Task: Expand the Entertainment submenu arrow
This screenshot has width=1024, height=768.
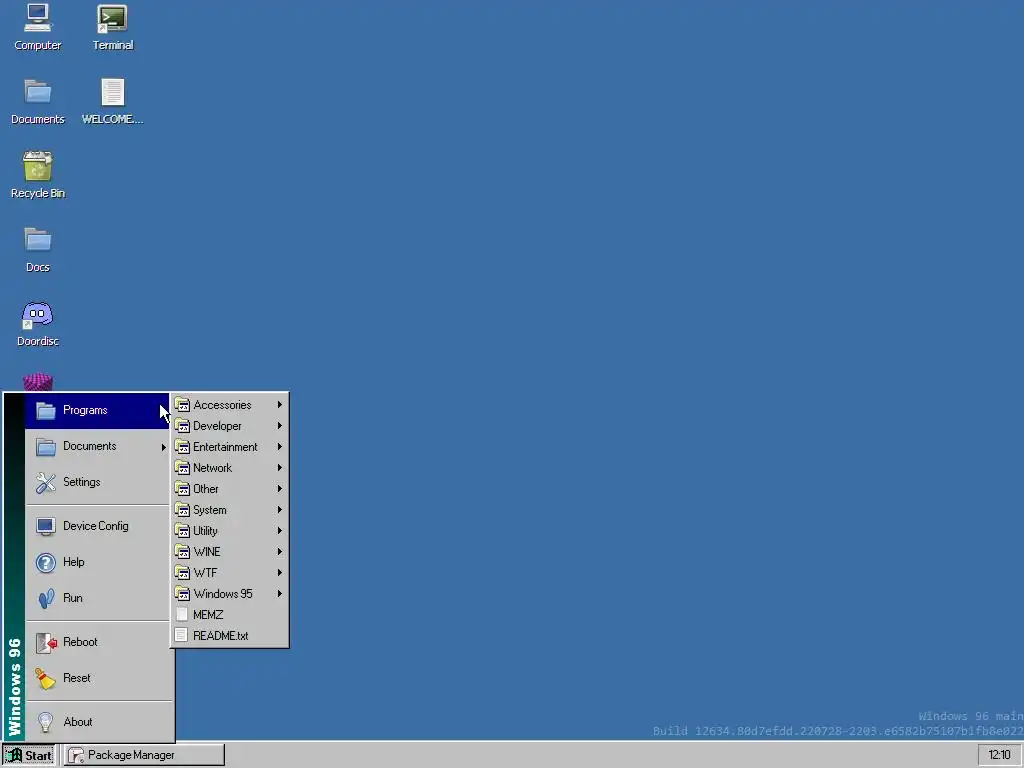Action: point(280,447)
